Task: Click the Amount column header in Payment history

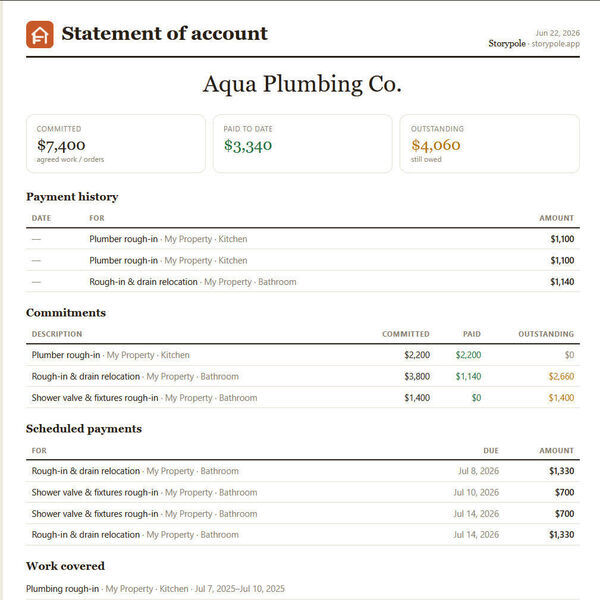Action: pos(556,218)
